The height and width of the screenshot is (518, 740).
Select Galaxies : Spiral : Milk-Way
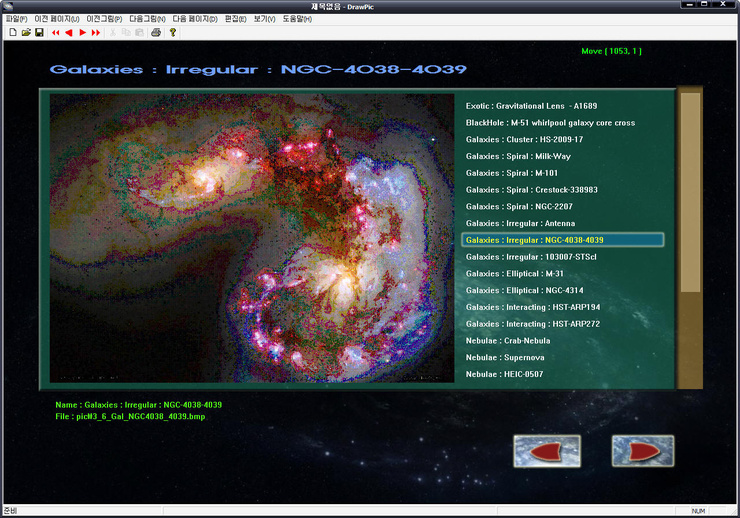518,156
